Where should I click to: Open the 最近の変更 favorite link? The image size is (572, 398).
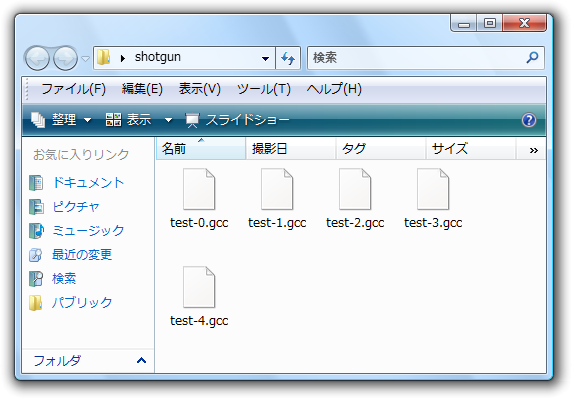[82, 255]
